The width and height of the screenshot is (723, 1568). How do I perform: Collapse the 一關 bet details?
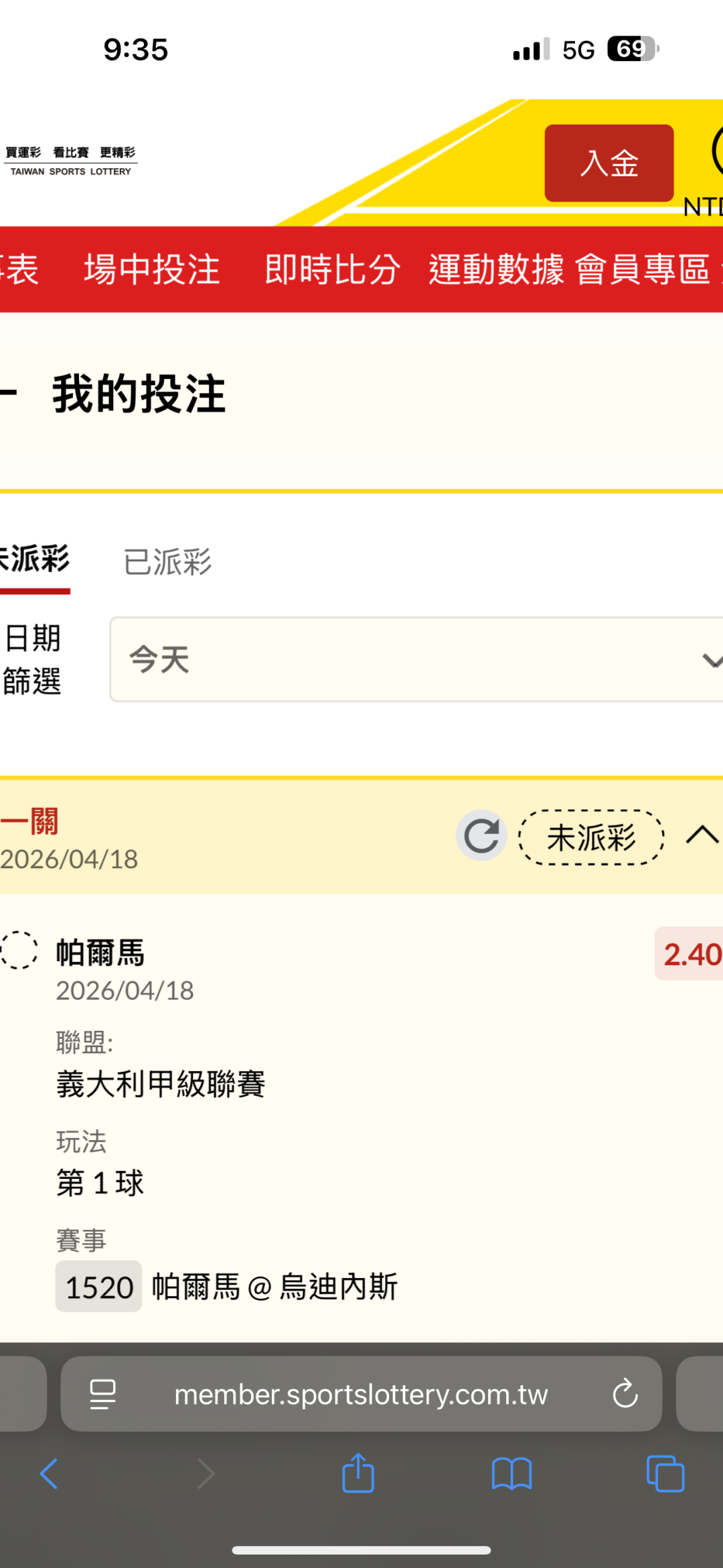(702, 835)
